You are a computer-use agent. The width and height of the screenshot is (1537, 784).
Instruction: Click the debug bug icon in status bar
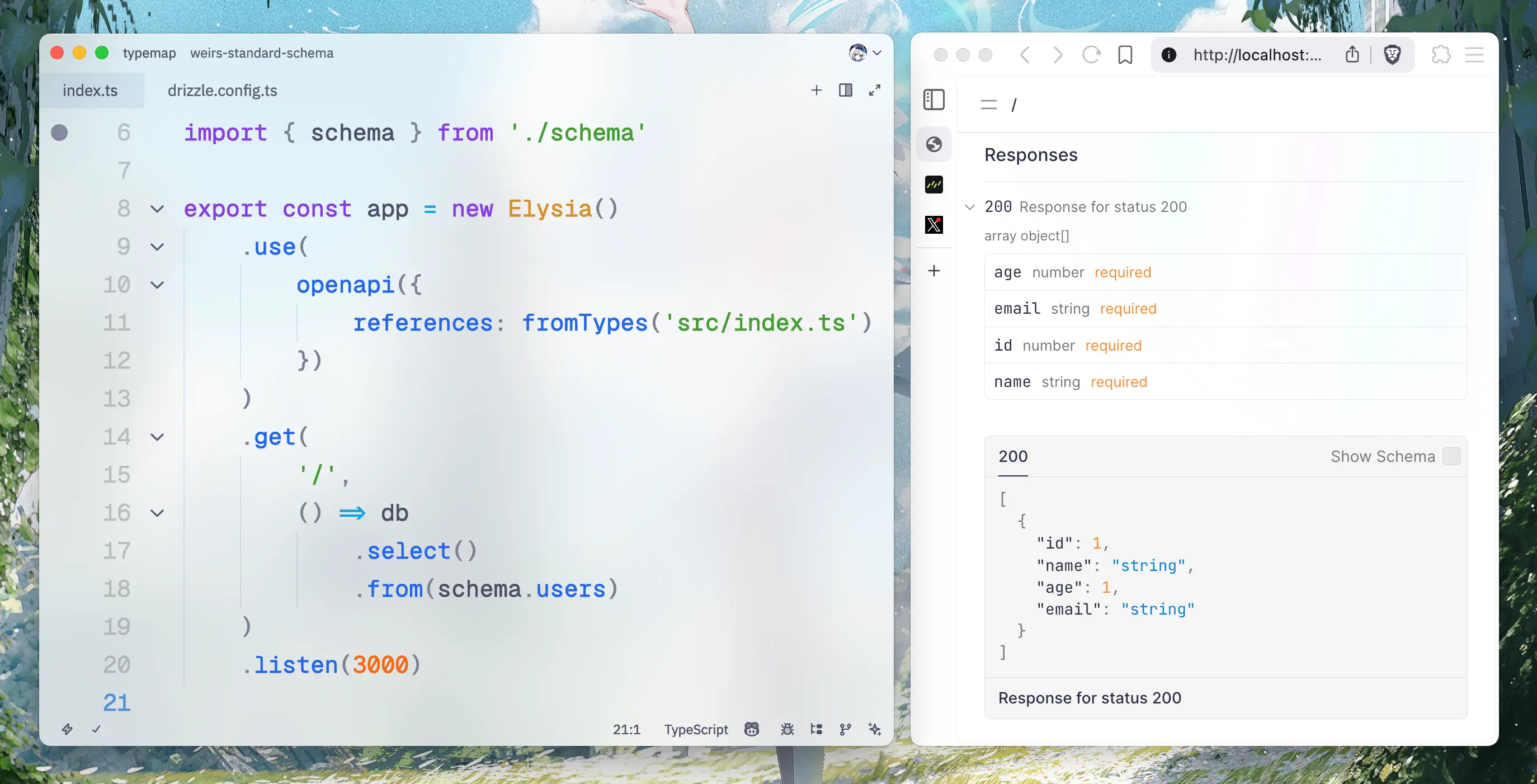pyautogui.click(x=788, y=729)
